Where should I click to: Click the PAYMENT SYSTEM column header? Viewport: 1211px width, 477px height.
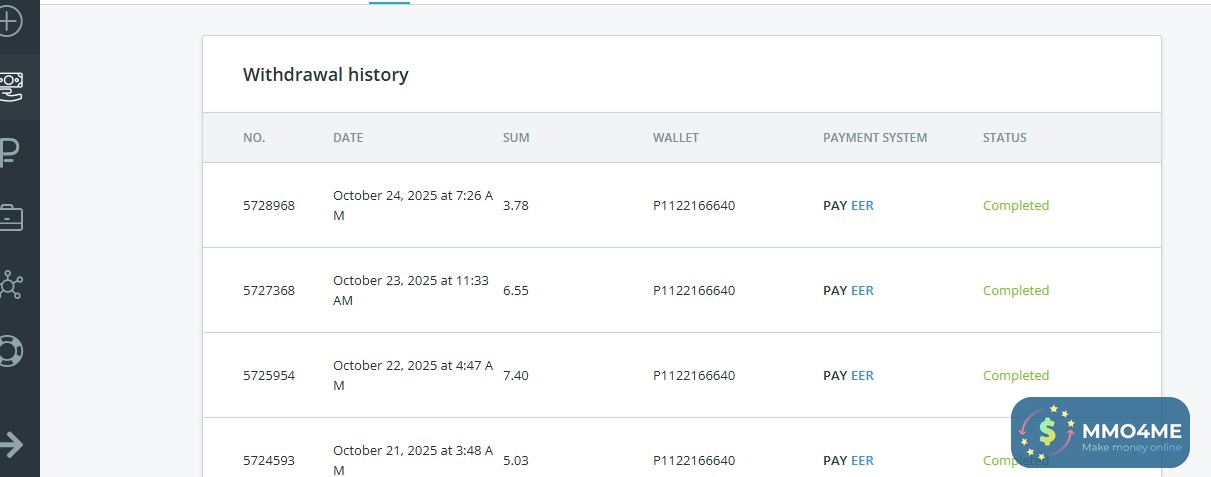point(875,138)
